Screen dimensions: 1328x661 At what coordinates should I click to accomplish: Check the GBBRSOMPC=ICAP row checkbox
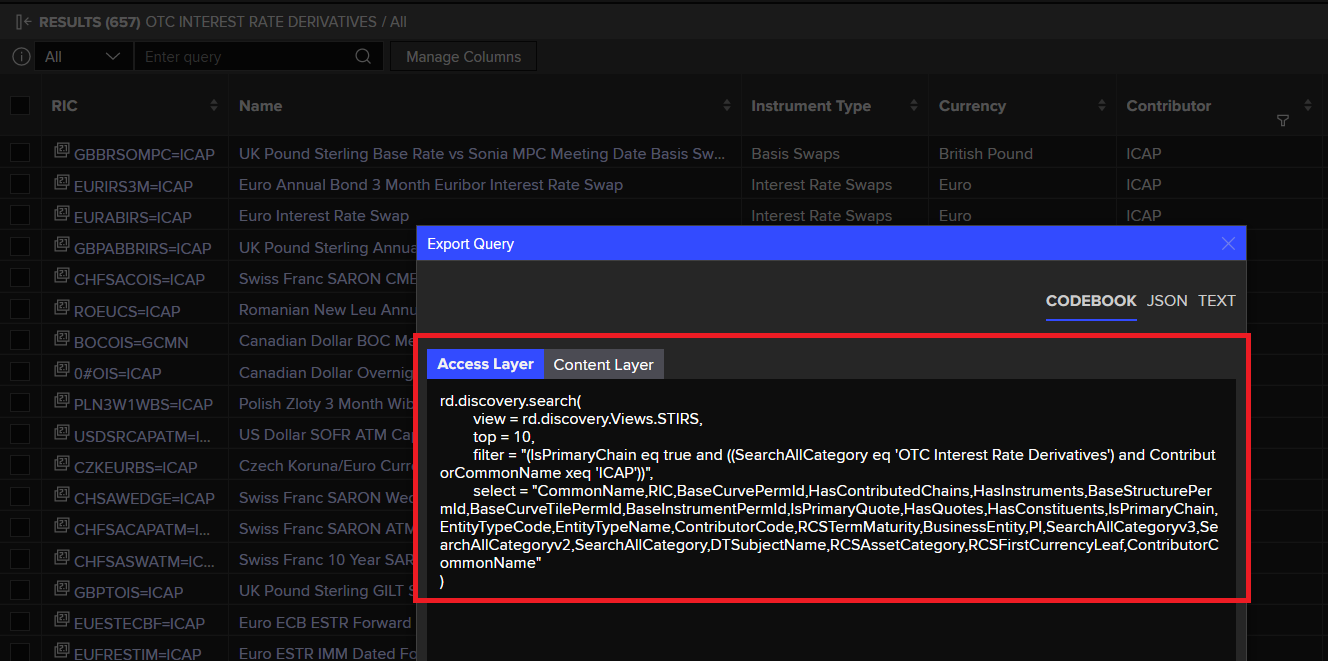[x=20, y=153]
